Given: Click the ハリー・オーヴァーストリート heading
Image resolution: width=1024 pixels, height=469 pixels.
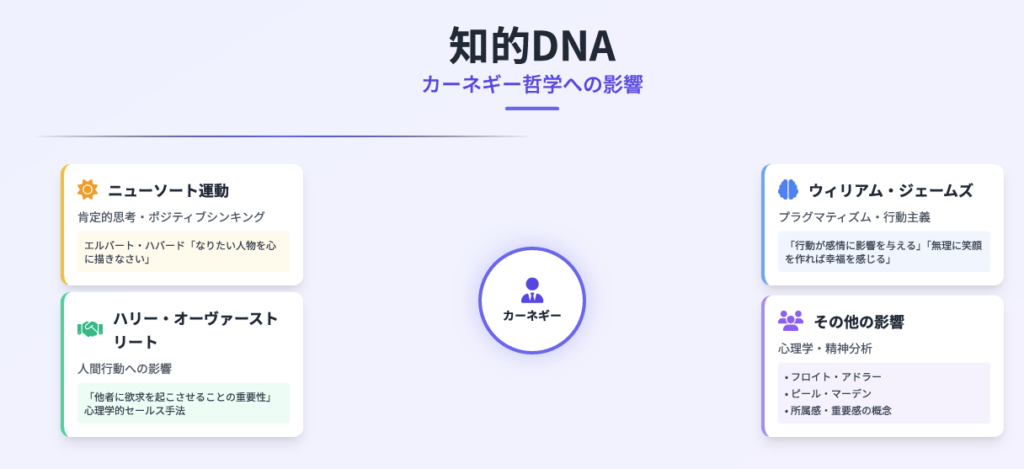Looking at the screenshot, I should [195, 331].
